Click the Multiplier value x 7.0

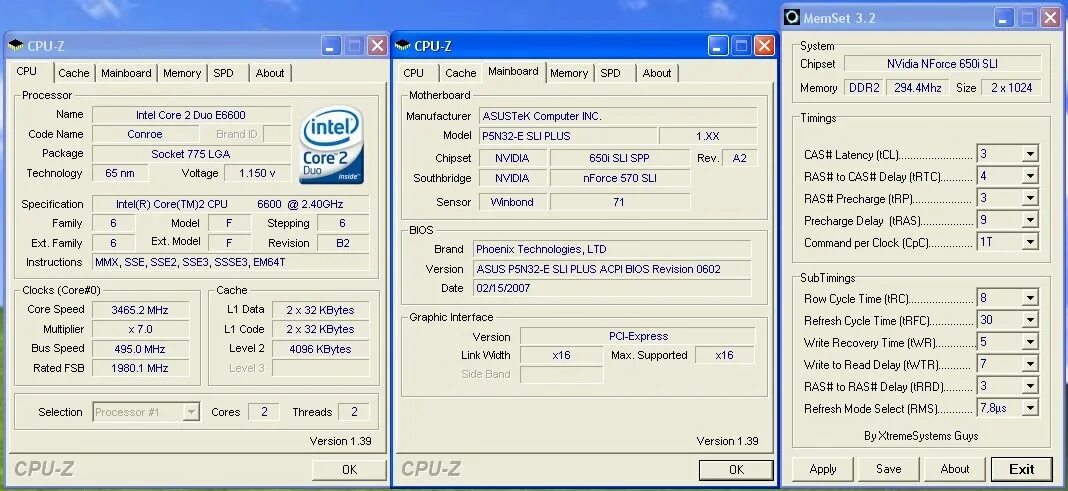140,329
